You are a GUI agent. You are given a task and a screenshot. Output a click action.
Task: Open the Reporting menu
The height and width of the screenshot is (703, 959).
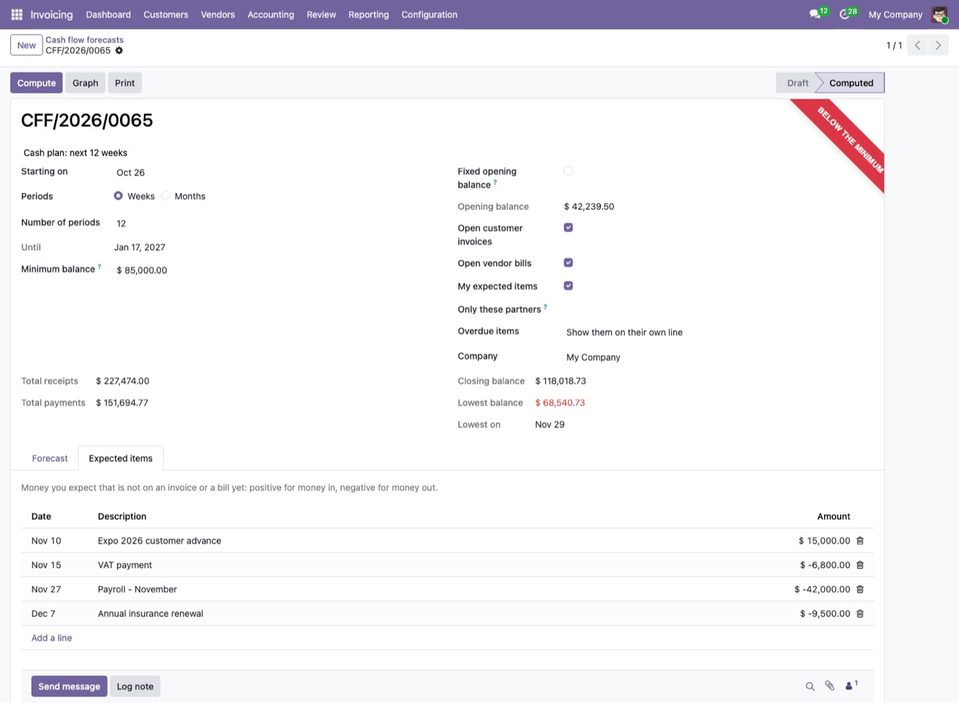pos(368,15)
